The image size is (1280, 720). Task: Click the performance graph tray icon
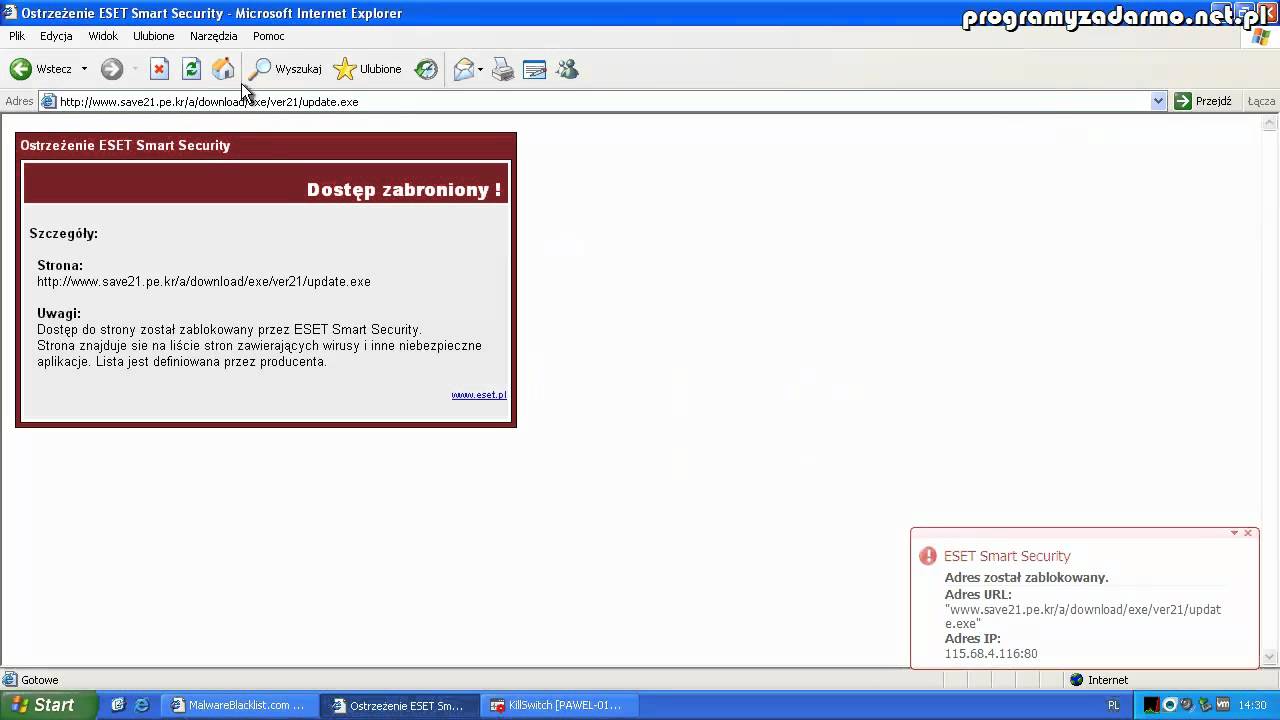click(1152, 705)
